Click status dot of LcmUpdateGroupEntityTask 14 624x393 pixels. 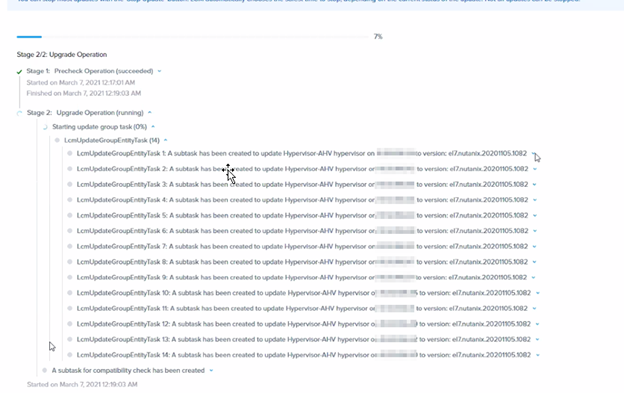coord(70,355)
